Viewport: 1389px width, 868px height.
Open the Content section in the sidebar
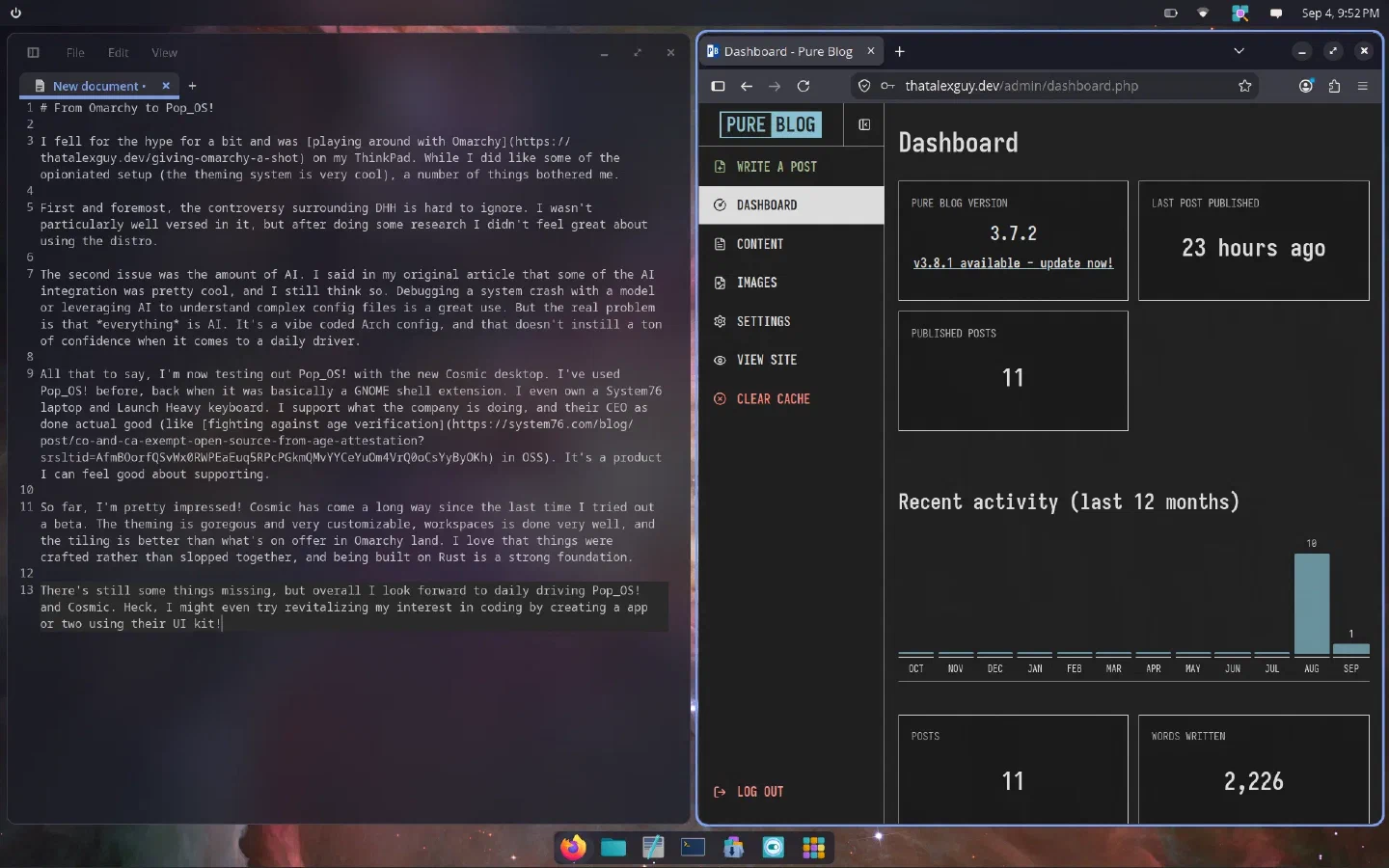click(x=791, y=244)
